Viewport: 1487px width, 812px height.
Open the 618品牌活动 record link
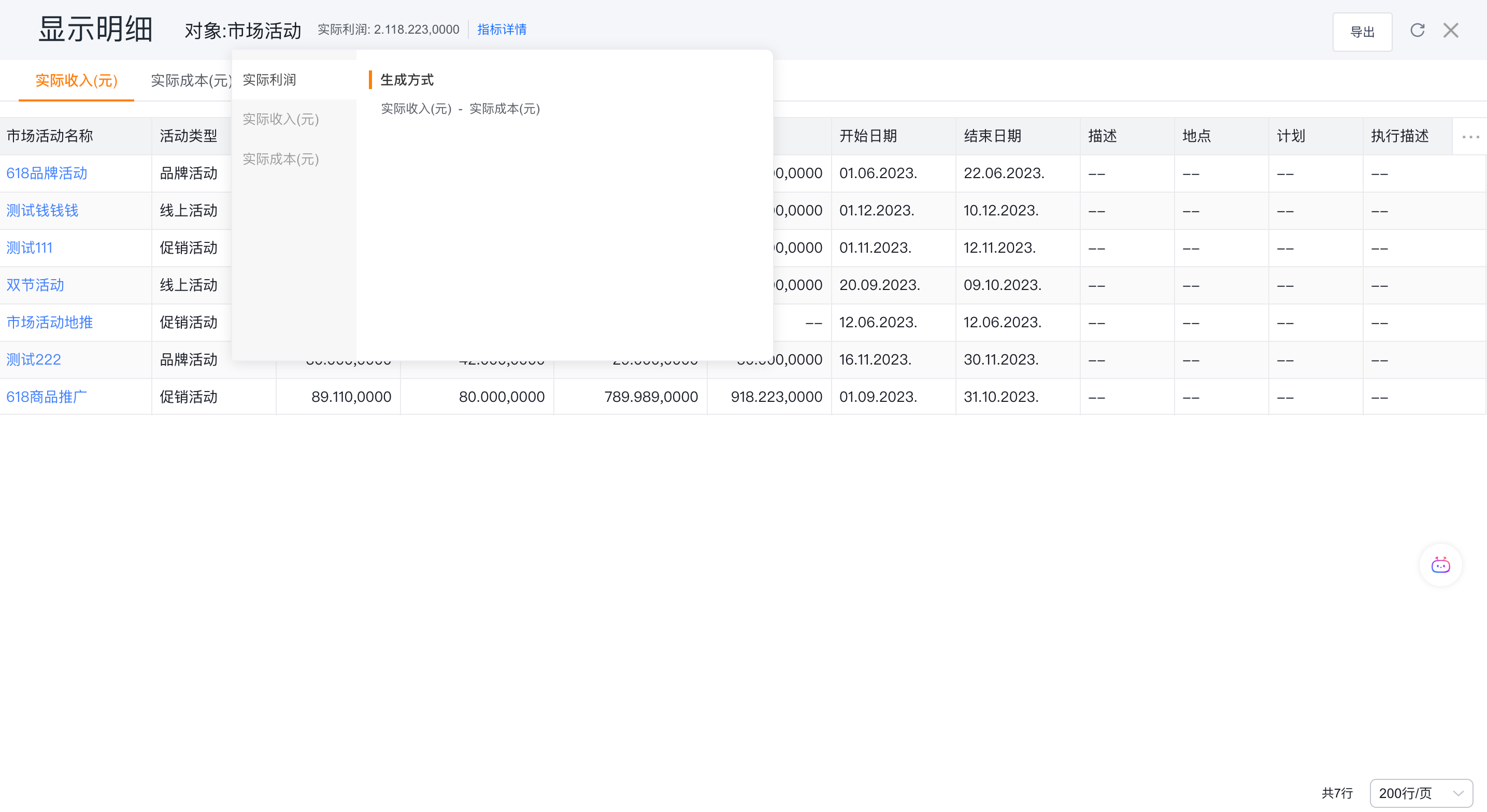(47, 173)
